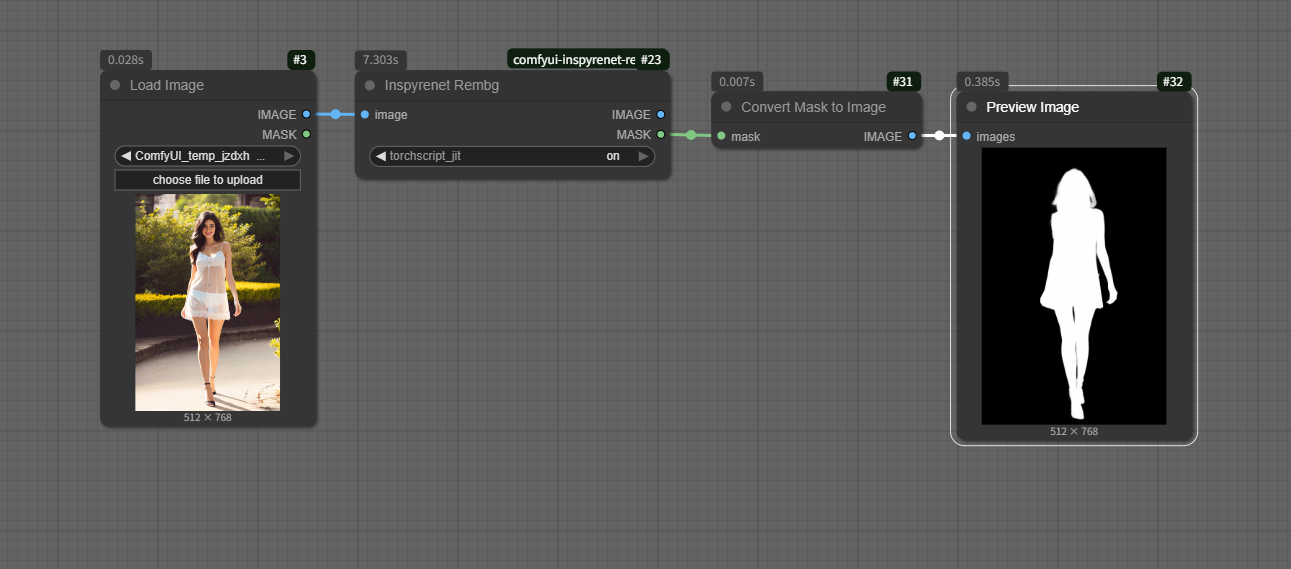Click the right arrow on the torchscript_jit selector
This screenshot has height=569, width=1291.
[643, 156]
